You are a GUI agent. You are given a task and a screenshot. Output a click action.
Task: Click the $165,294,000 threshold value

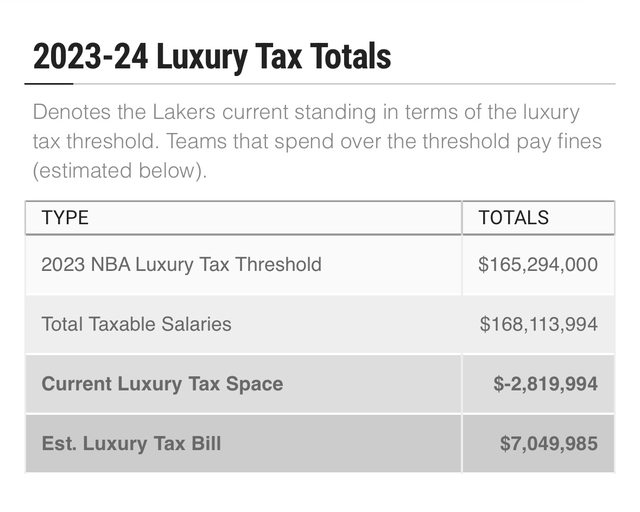click(x=539, y=265)
